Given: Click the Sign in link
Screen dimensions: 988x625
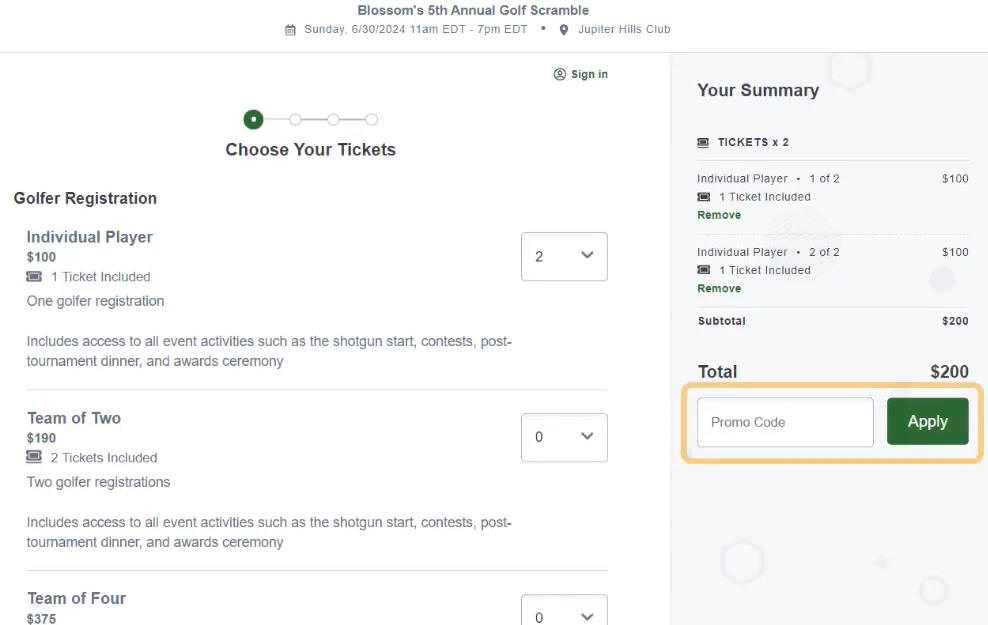Looking at the screenshot, I should (x=589, y=74).
